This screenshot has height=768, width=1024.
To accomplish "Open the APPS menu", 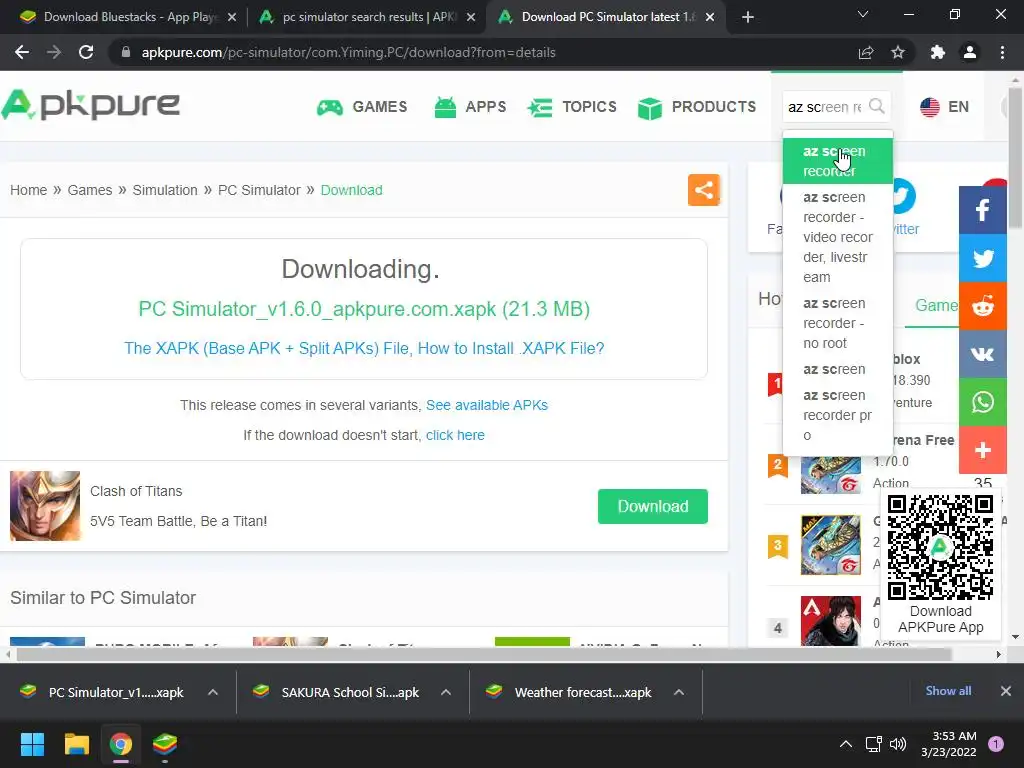I will tap(470, 106).
